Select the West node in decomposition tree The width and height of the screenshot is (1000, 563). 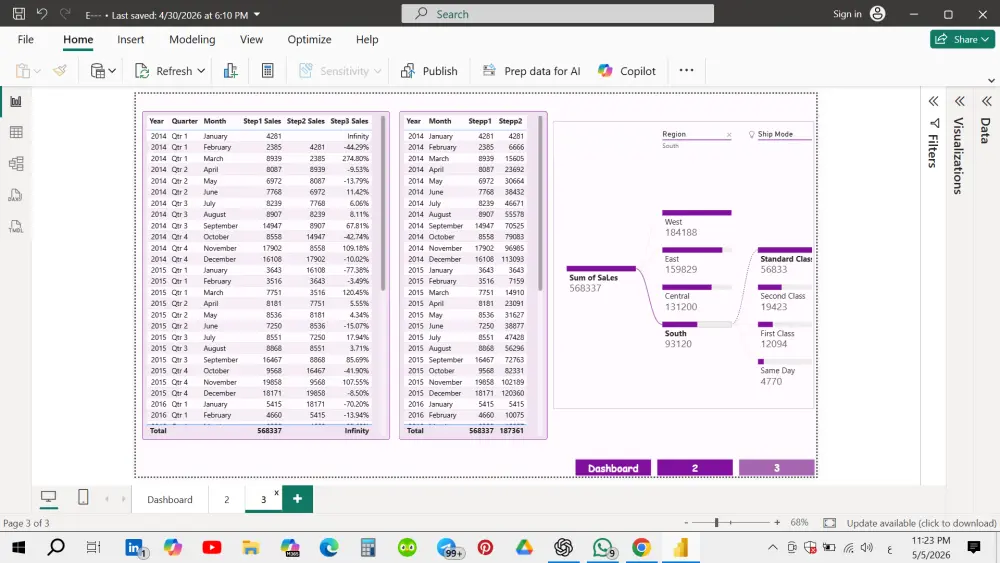tap(696, 223)
